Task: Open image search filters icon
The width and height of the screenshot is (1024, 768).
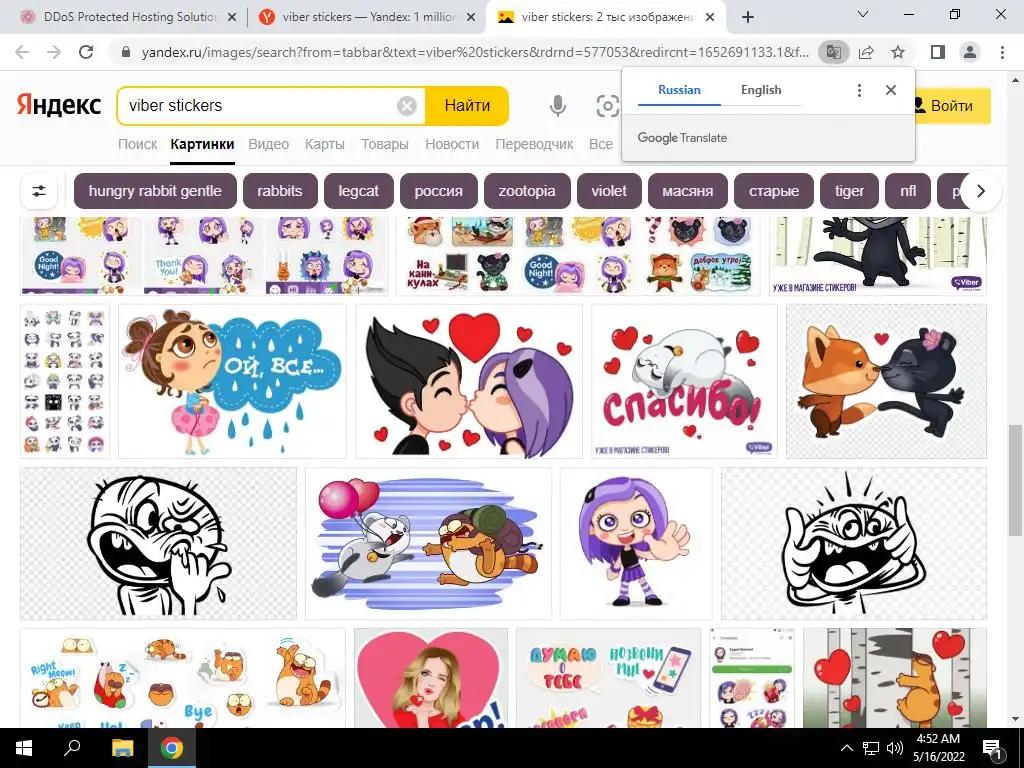Action: coord(39,191)
